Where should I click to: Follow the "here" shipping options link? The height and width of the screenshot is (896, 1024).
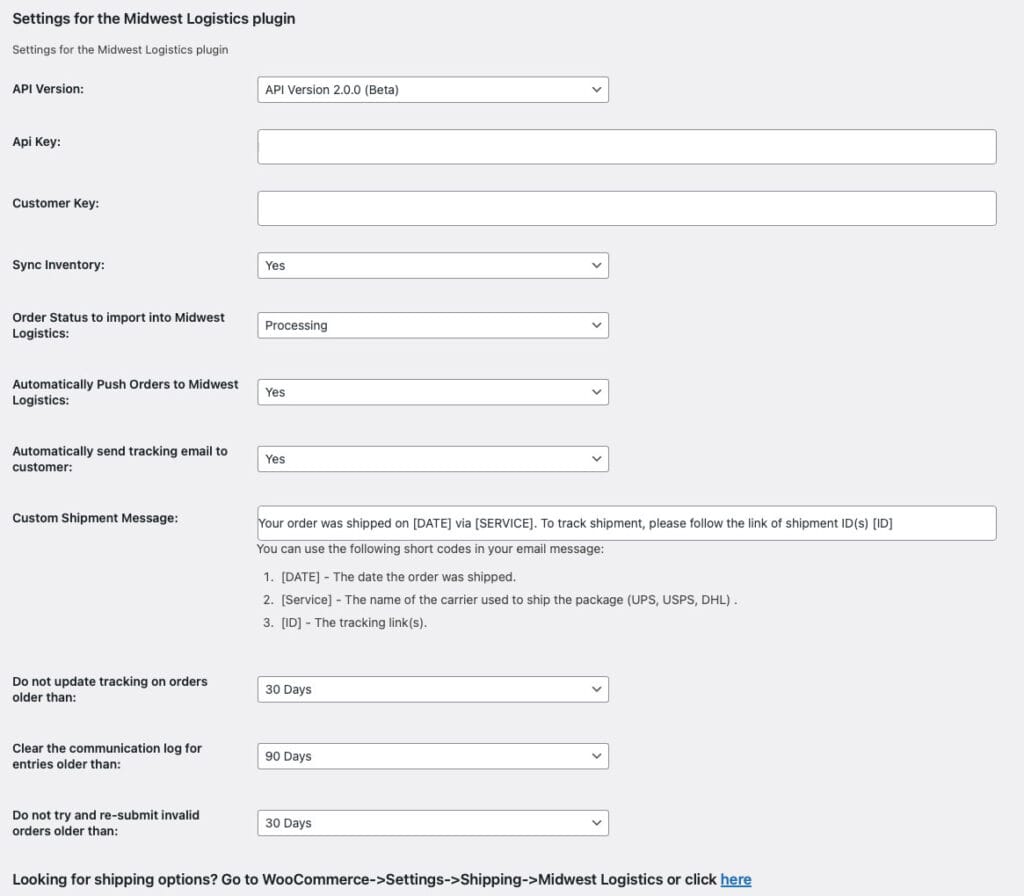[x=736, y=879]
